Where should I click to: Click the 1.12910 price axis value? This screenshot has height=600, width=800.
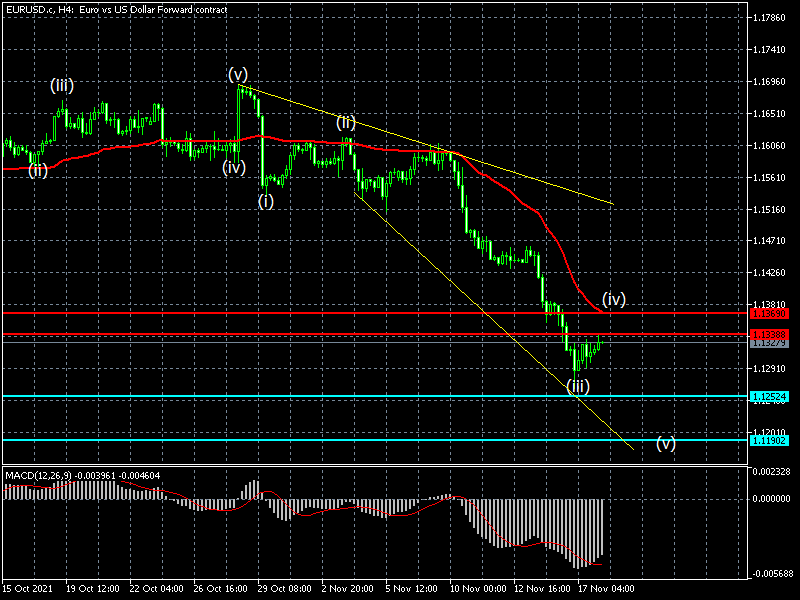click(769, 369)
